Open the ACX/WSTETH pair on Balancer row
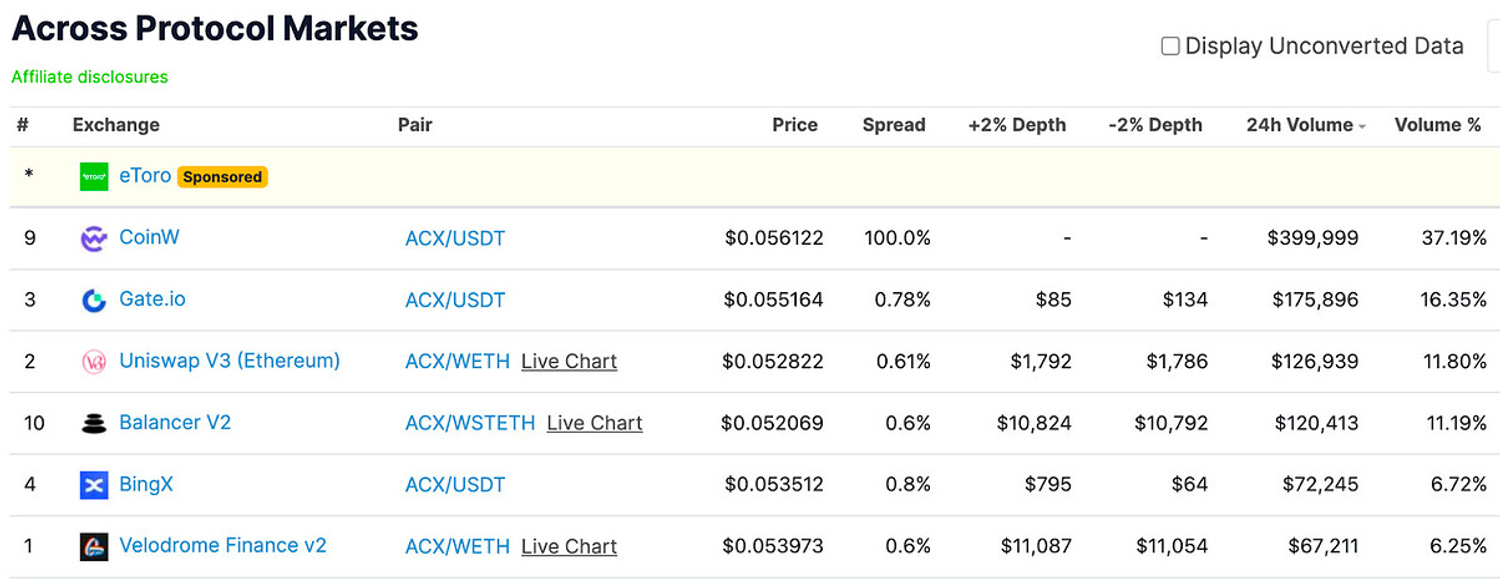Image resolution: width=1500 pixels, height=581 pixels. 470,424
